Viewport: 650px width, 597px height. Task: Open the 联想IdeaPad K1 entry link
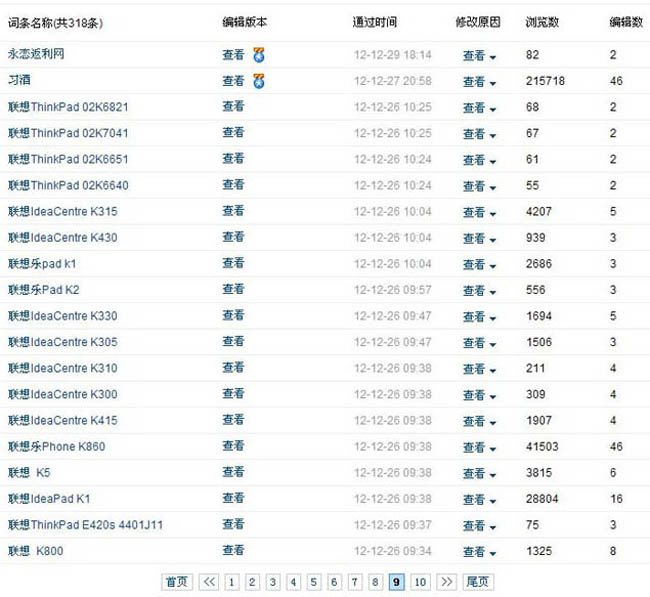pos(49,498)
